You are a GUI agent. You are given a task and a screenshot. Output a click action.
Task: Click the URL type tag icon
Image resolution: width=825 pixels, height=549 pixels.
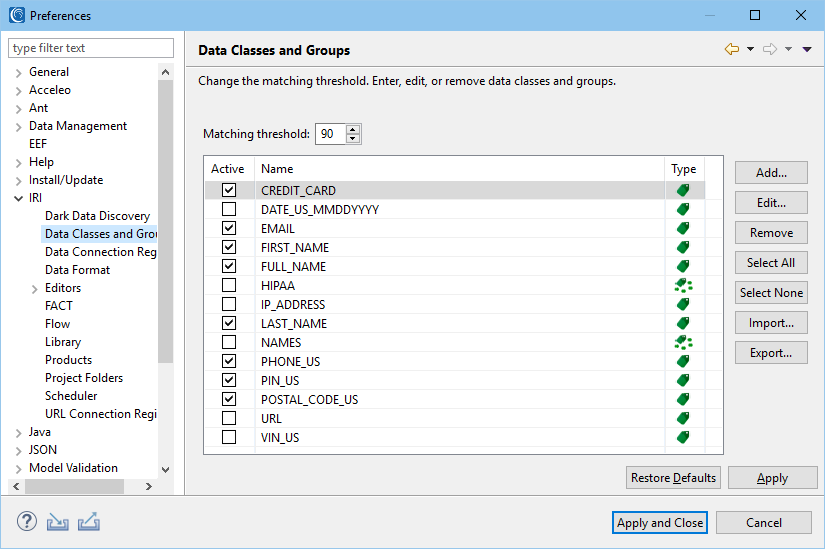click(x=683, y=418)
